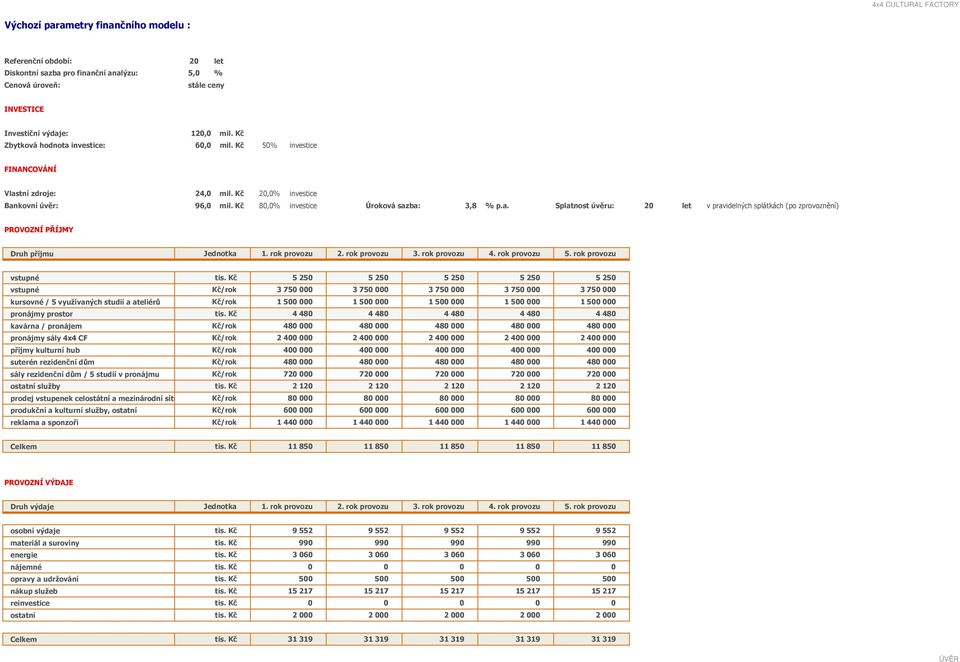Click the "ÚVĚR" footer text

[x=948, y=658]
